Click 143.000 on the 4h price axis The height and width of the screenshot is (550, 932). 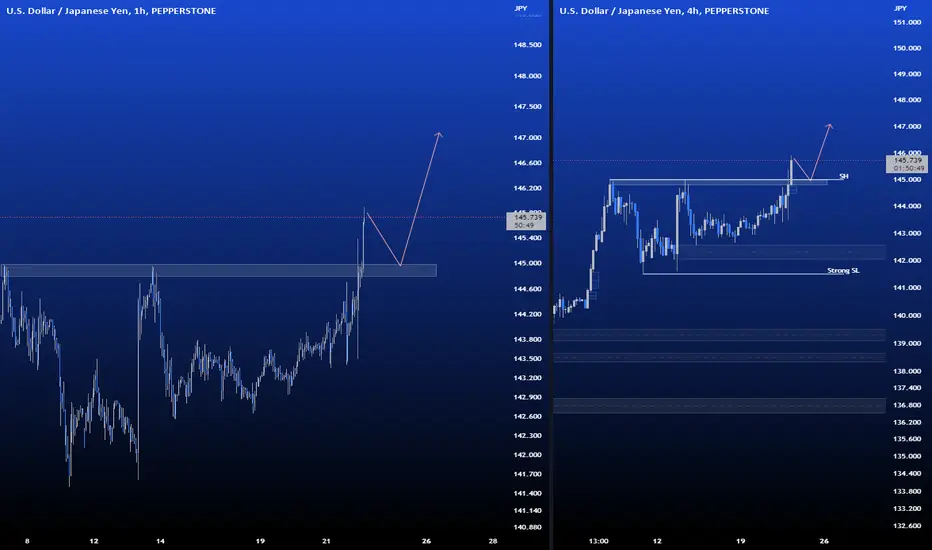pyautogui.click(x=907, y=234)
